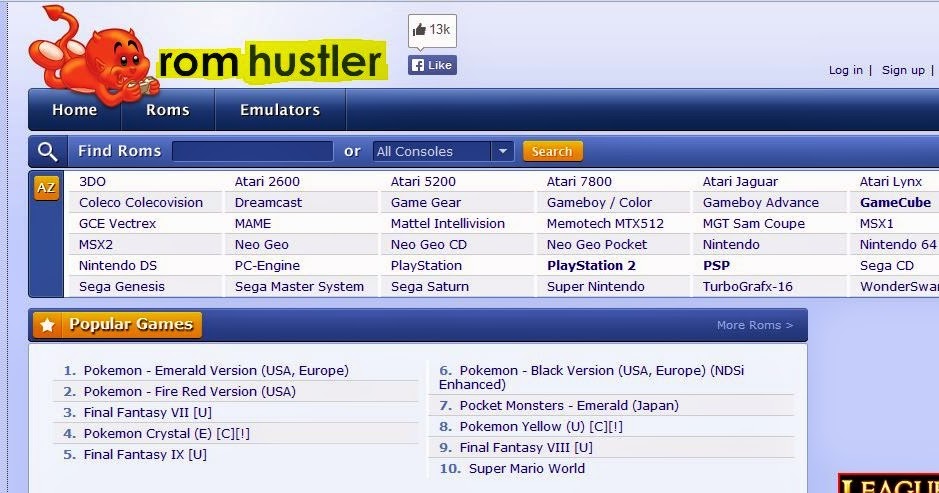
Task: Click the rom hustler logo text
Action: coord(270,62)
